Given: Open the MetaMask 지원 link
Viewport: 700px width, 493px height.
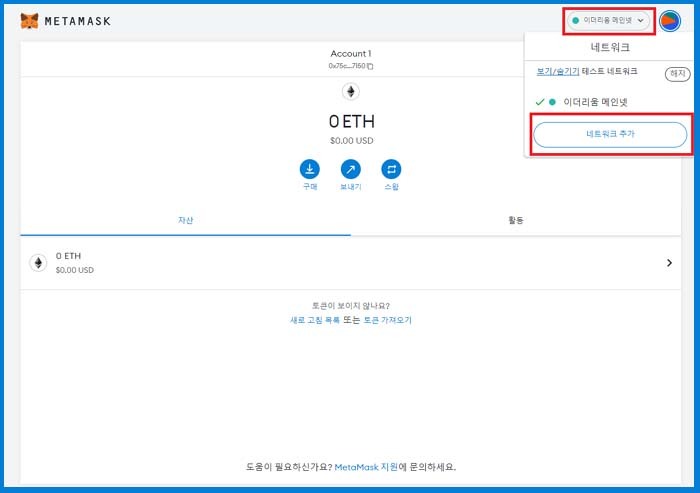Looking at the screenshot, I should pyautogui.click(x=366, y=467).
